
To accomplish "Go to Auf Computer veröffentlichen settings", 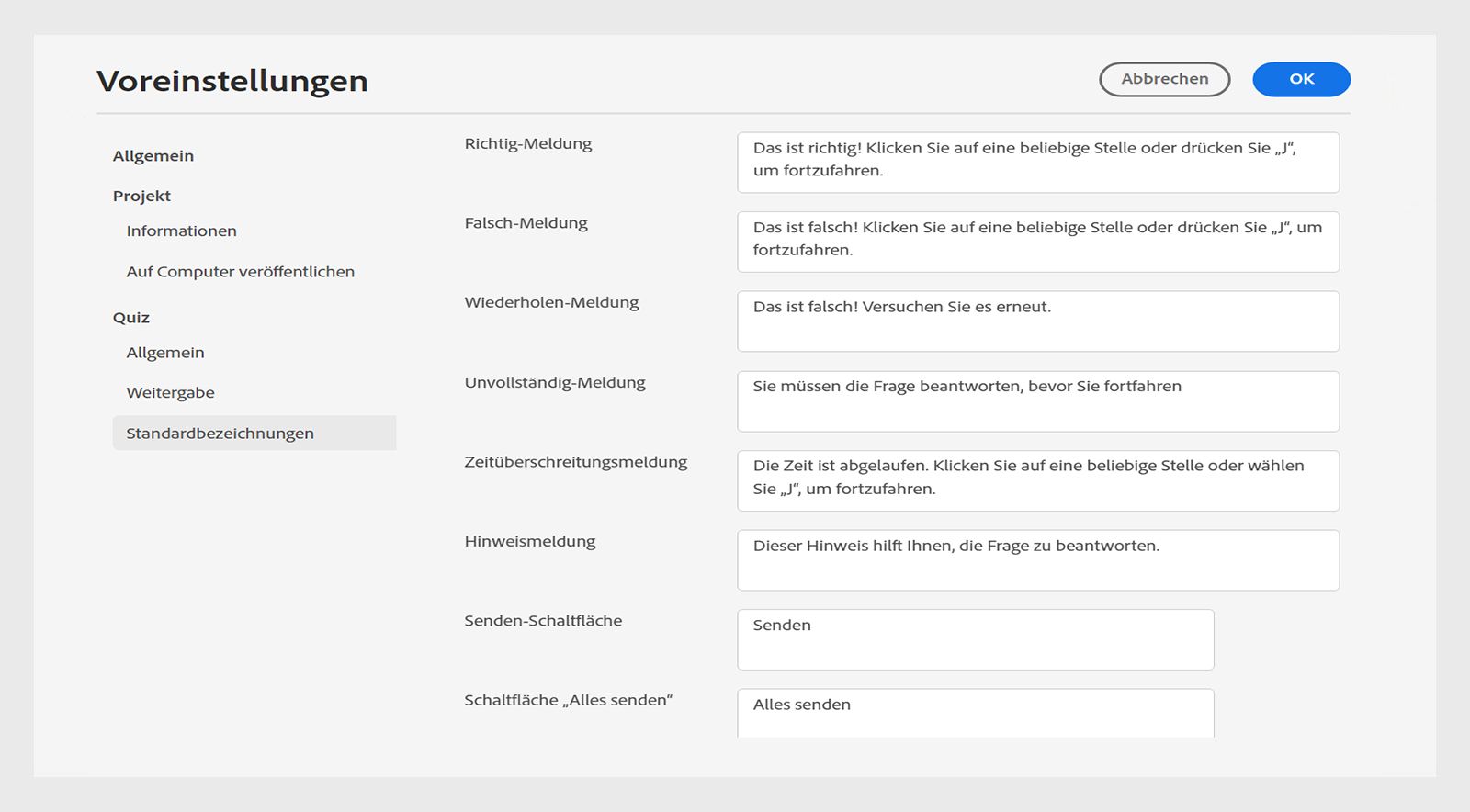I will [240, 272].
